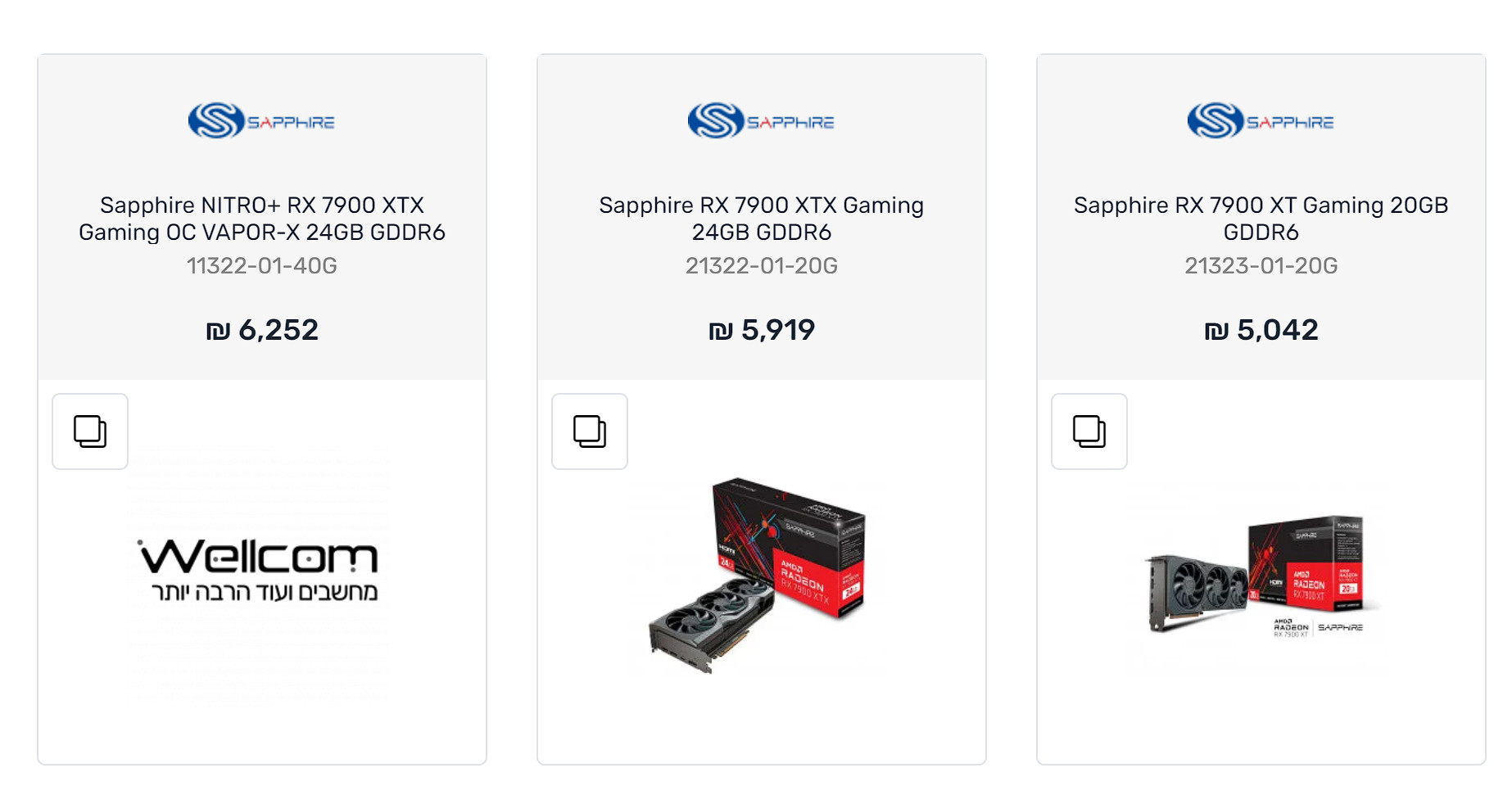
Task: Click Sapphire logo above NITRO+ RX 7900 XTX
Action: point(261,121)
